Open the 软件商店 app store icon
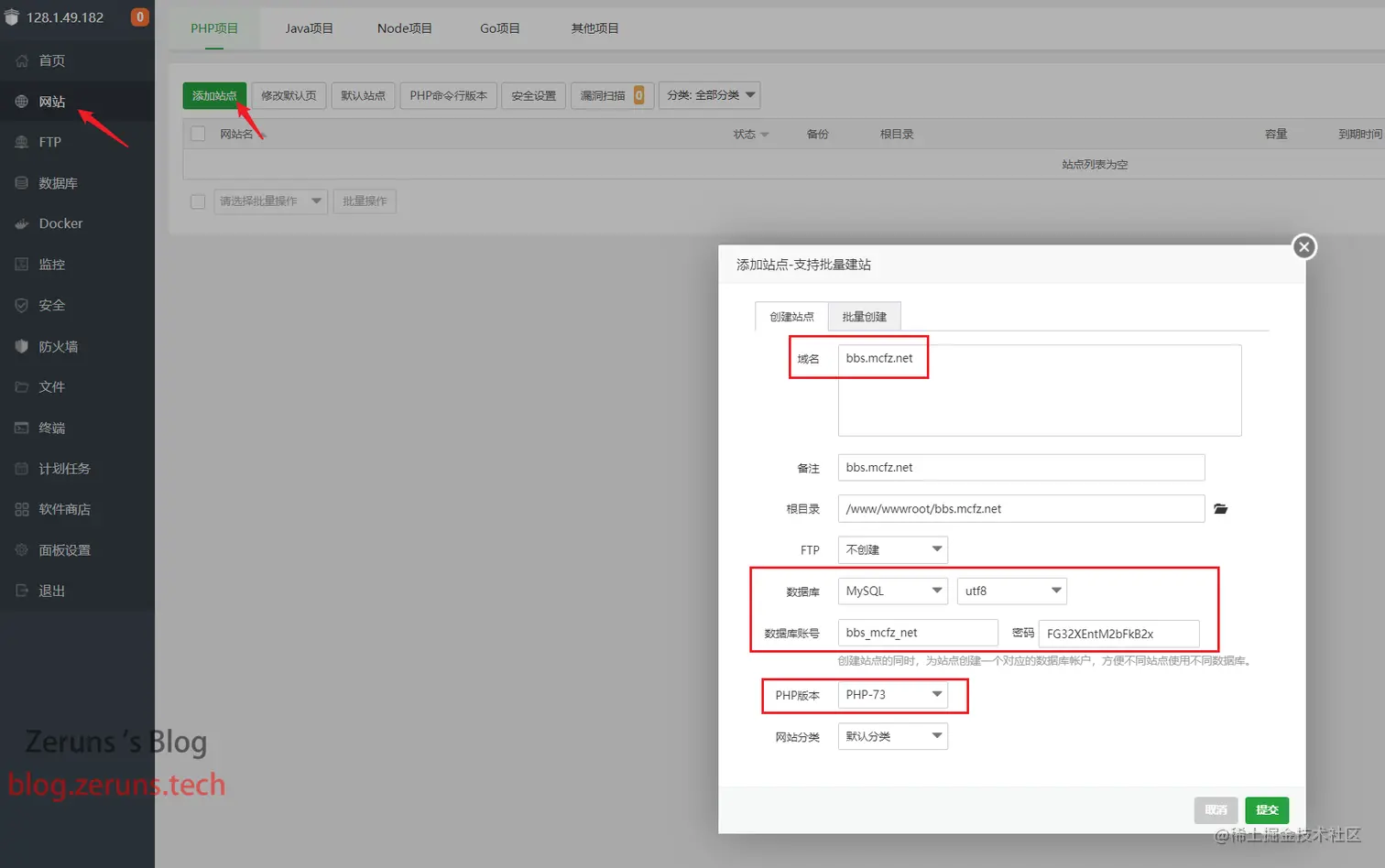 point(22,509)
